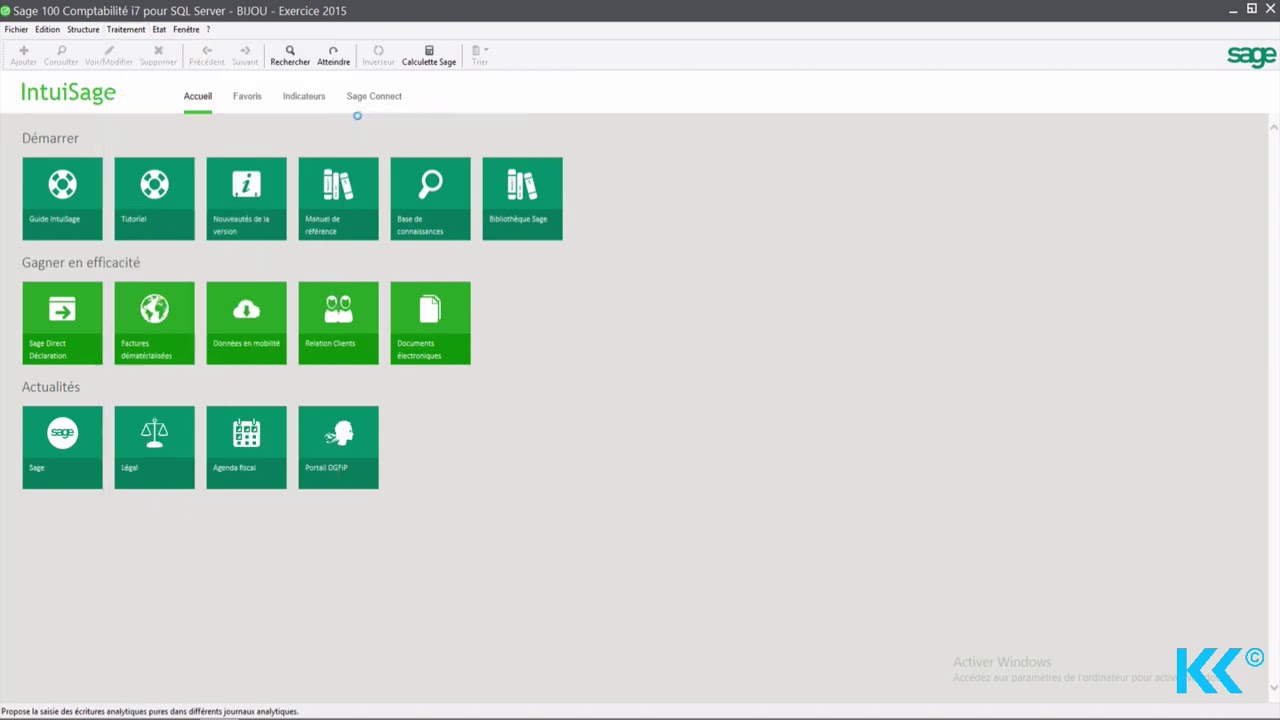Open the Relation Clients tile
1280x720 pixels.
click(338, 322)
